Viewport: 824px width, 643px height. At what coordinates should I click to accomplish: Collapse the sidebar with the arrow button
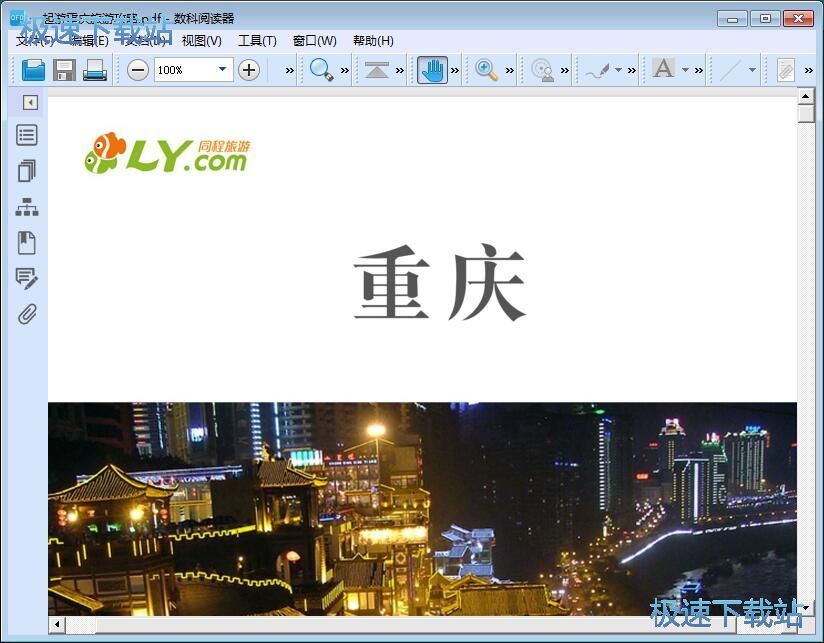[29, 102]
